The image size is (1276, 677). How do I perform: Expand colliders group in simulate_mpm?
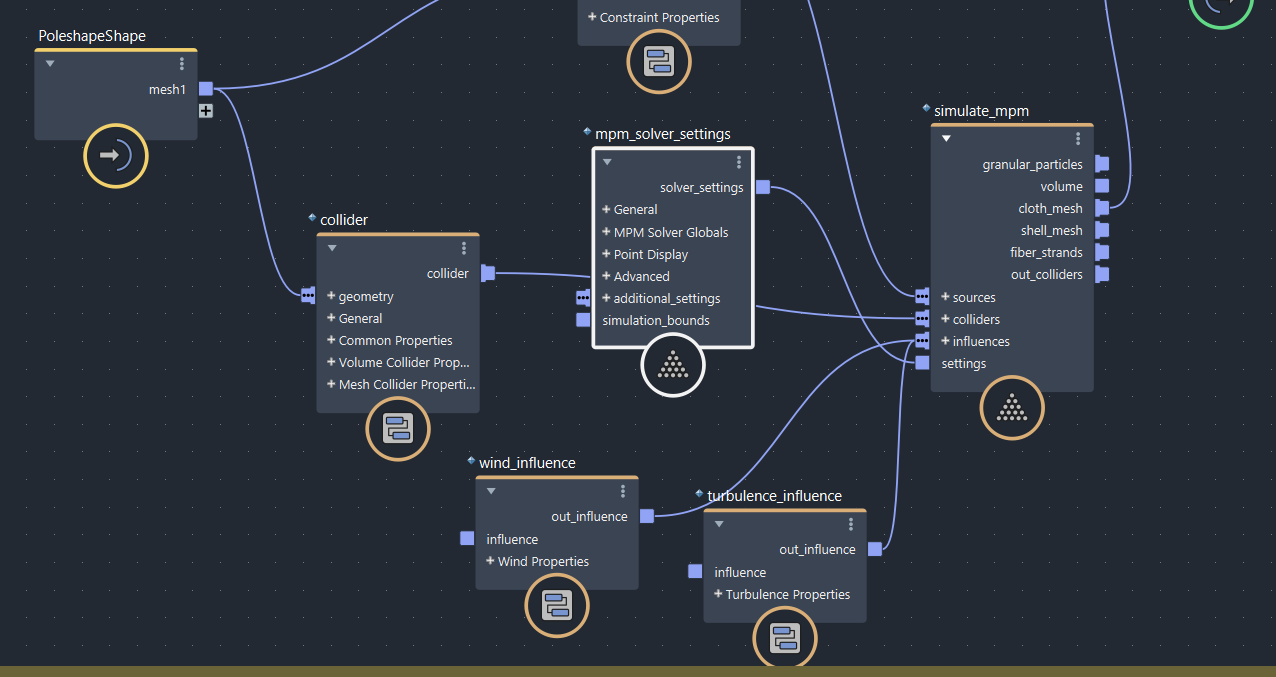(x=946, y=319)
